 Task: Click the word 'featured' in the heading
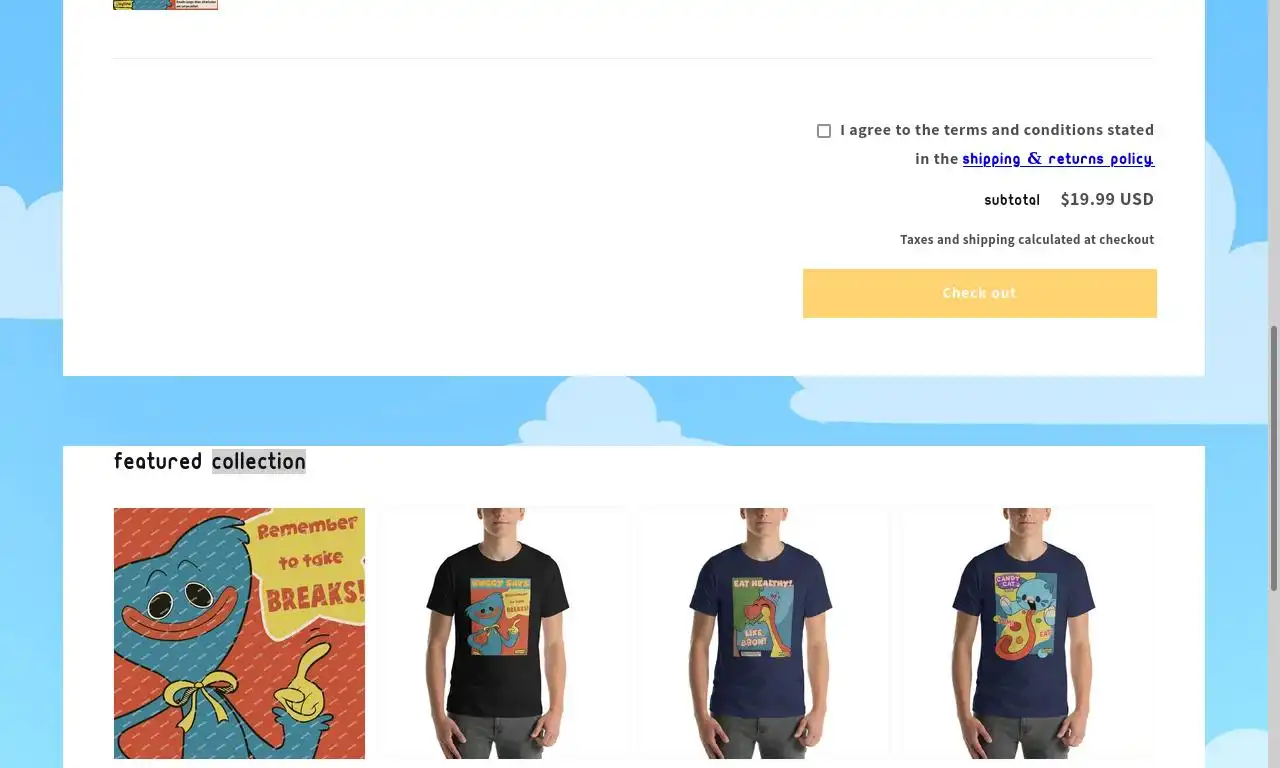point(158,461)
